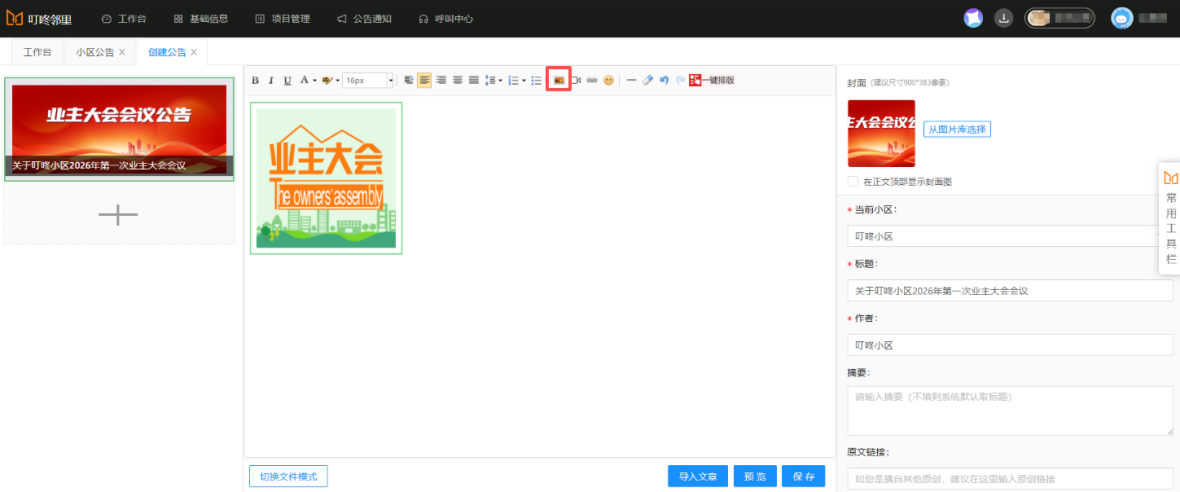Click the insert video icon

[x=576, y=80]
